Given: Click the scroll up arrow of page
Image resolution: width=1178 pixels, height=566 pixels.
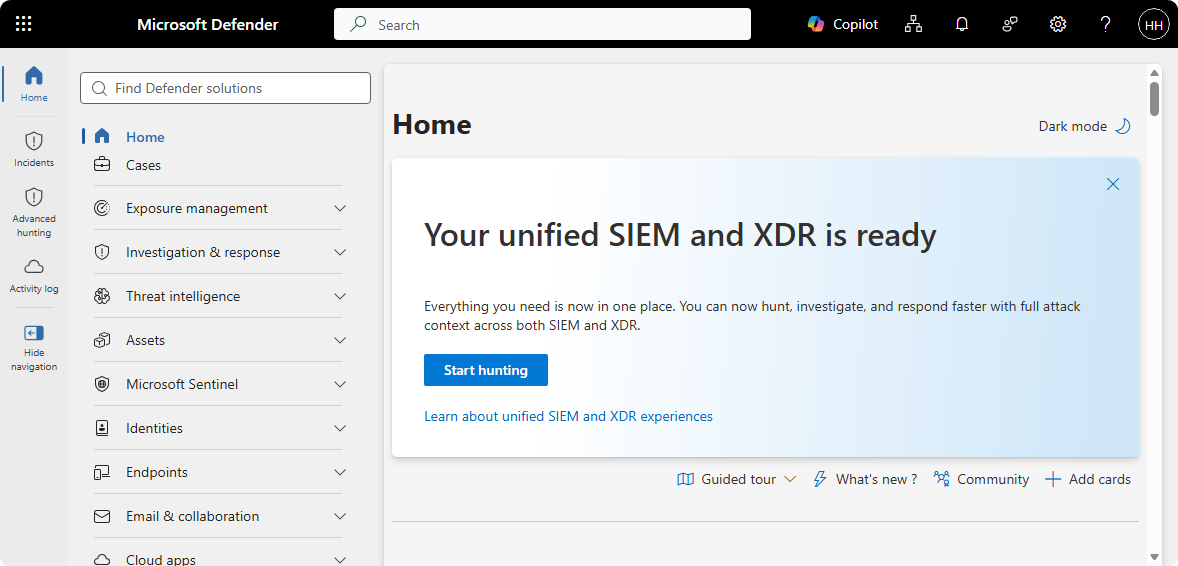Looking at the screenshot, I should pyautogui.click(x=1155, y=72).
